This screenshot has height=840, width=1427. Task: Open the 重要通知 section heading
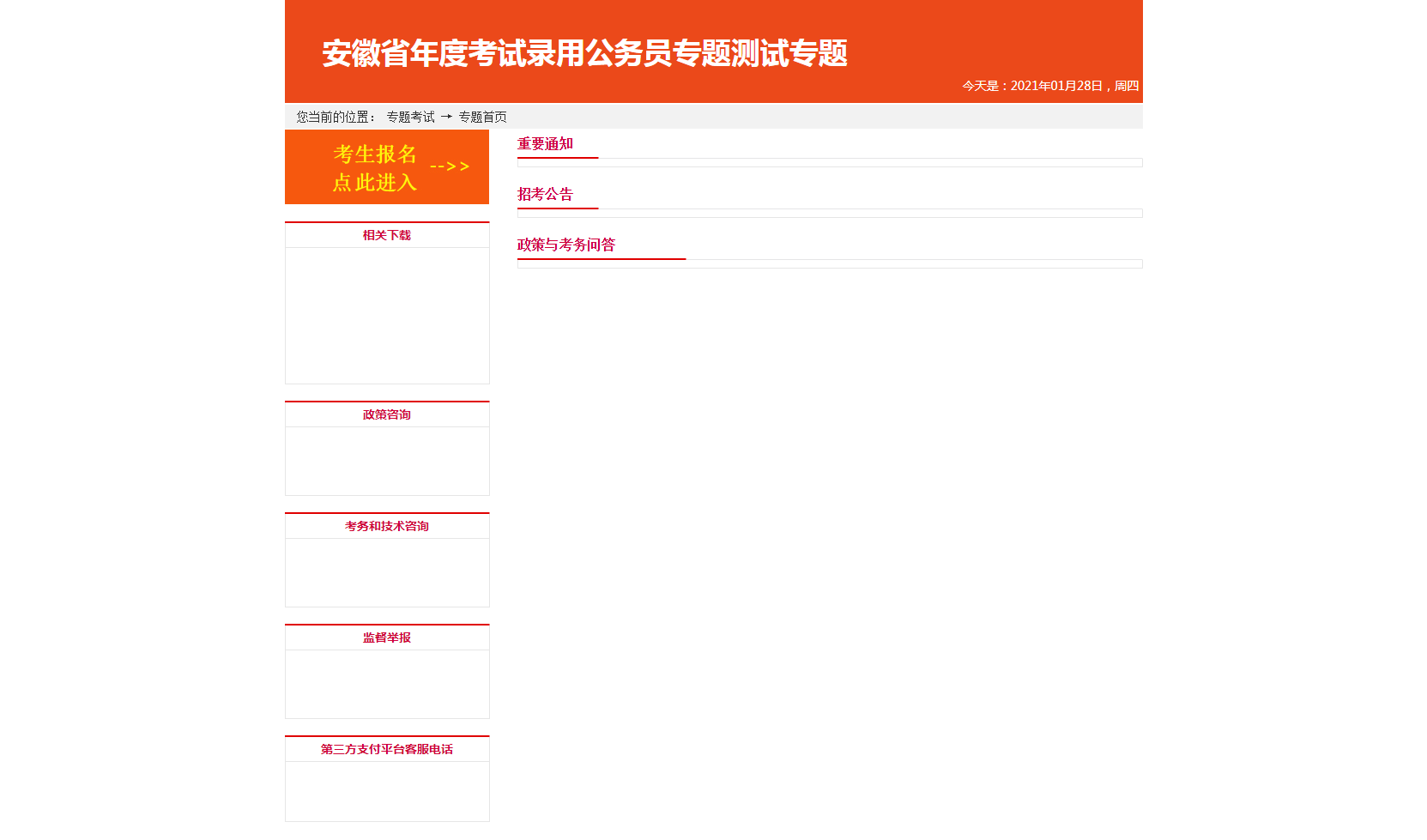point(545,144)
